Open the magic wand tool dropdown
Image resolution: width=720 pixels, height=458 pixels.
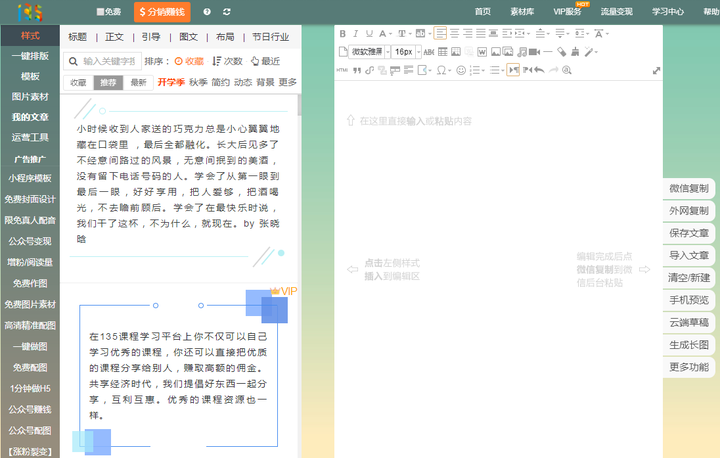(596, 52)
